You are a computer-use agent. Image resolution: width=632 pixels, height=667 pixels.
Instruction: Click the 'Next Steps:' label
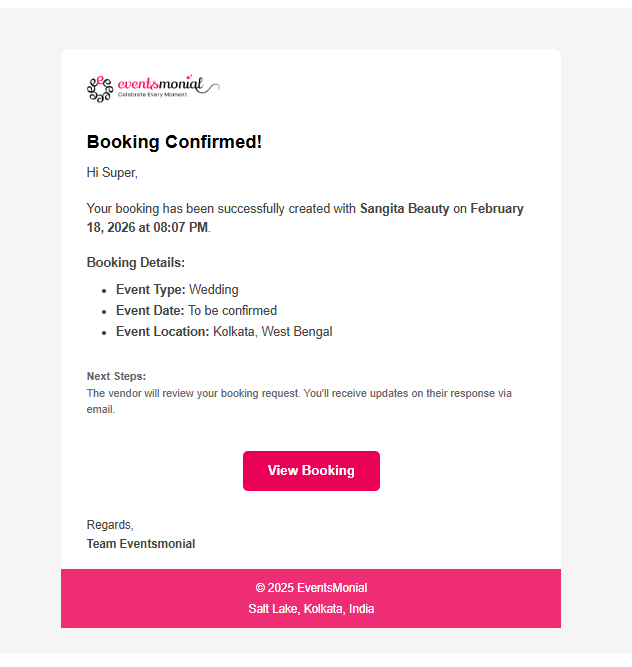pyautogui.click(x=116, y=376)
